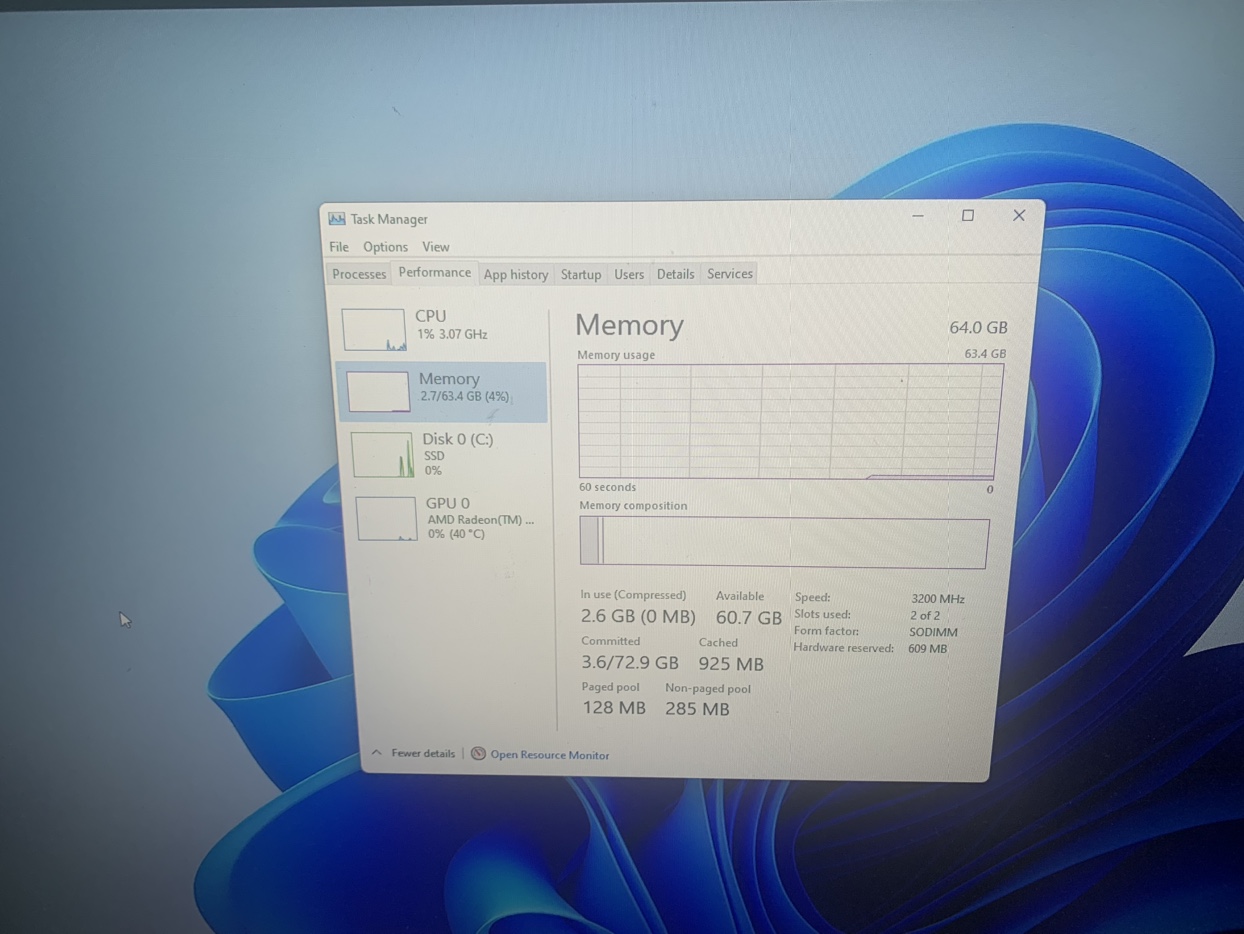The width and height of the screenshot is (1244, 934).
Task: Close the Task Manager window
Action: pyautogui.click(x=1019, y=216)
